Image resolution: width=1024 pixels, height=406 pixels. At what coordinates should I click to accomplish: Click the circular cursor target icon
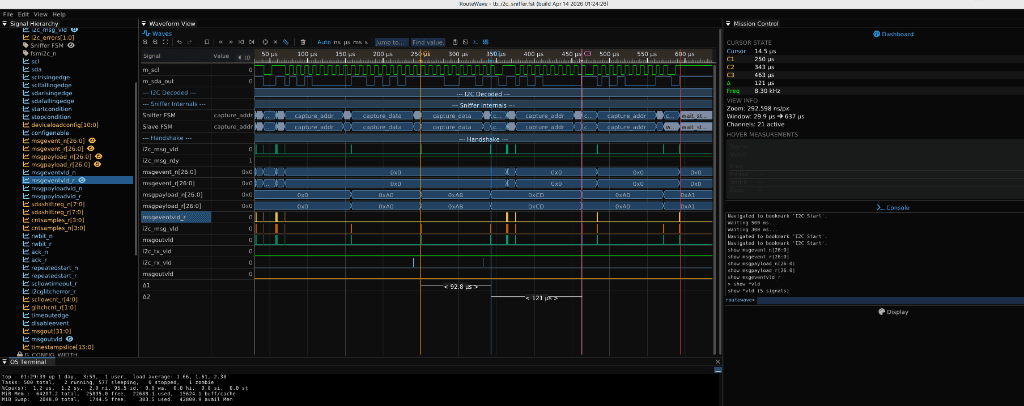click(264, 42)
